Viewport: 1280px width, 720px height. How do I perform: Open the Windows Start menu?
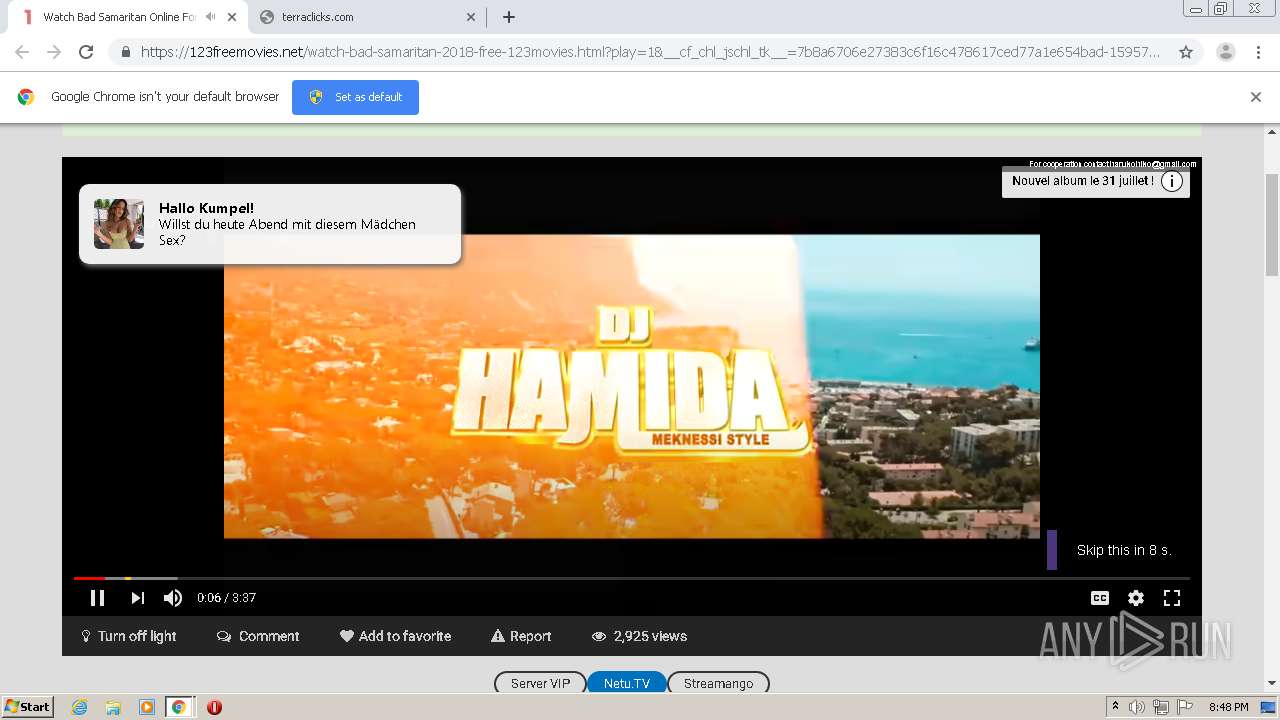click(x=27, y=707)
